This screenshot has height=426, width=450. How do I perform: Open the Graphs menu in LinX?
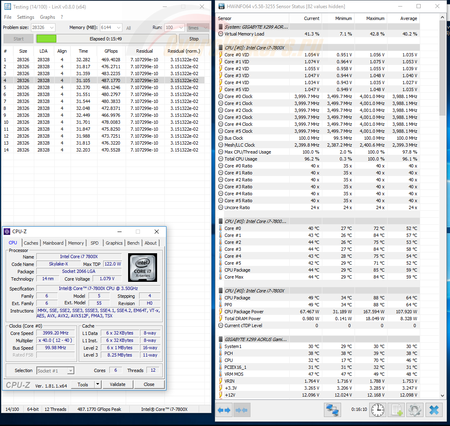(47, 17)
